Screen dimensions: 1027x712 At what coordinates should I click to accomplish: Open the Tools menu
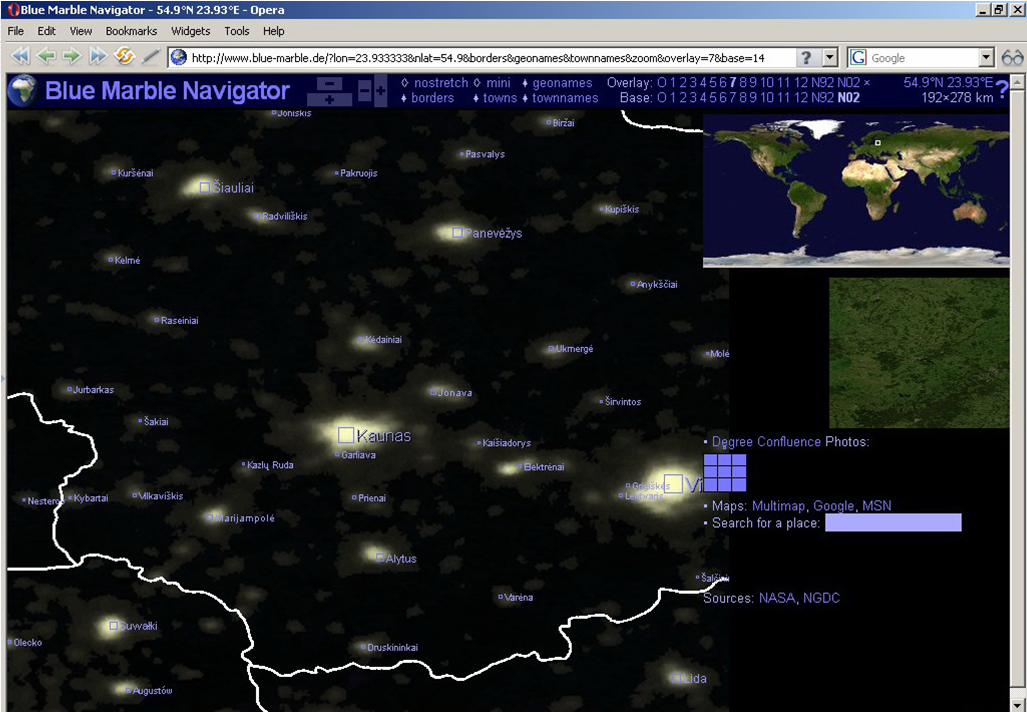[x=237, y=31]
